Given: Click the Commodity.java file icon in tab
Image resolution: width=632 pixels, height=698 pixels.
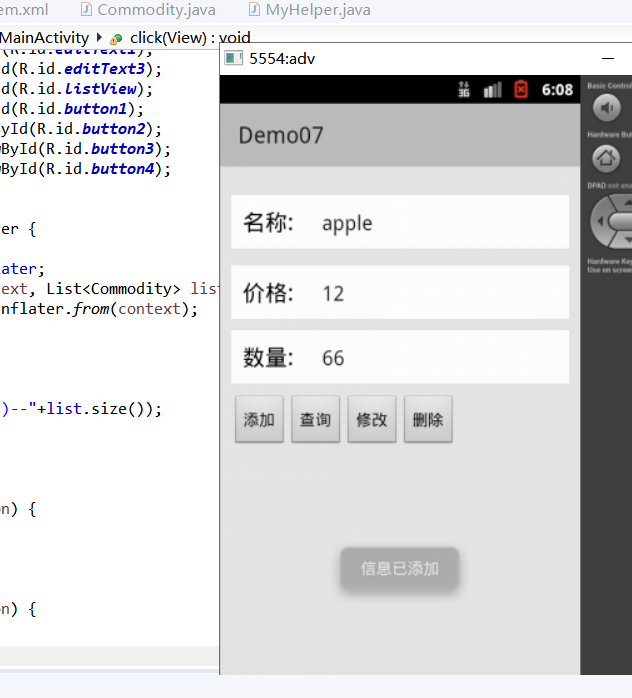Looking at the screenshot, I should [86, 9].
